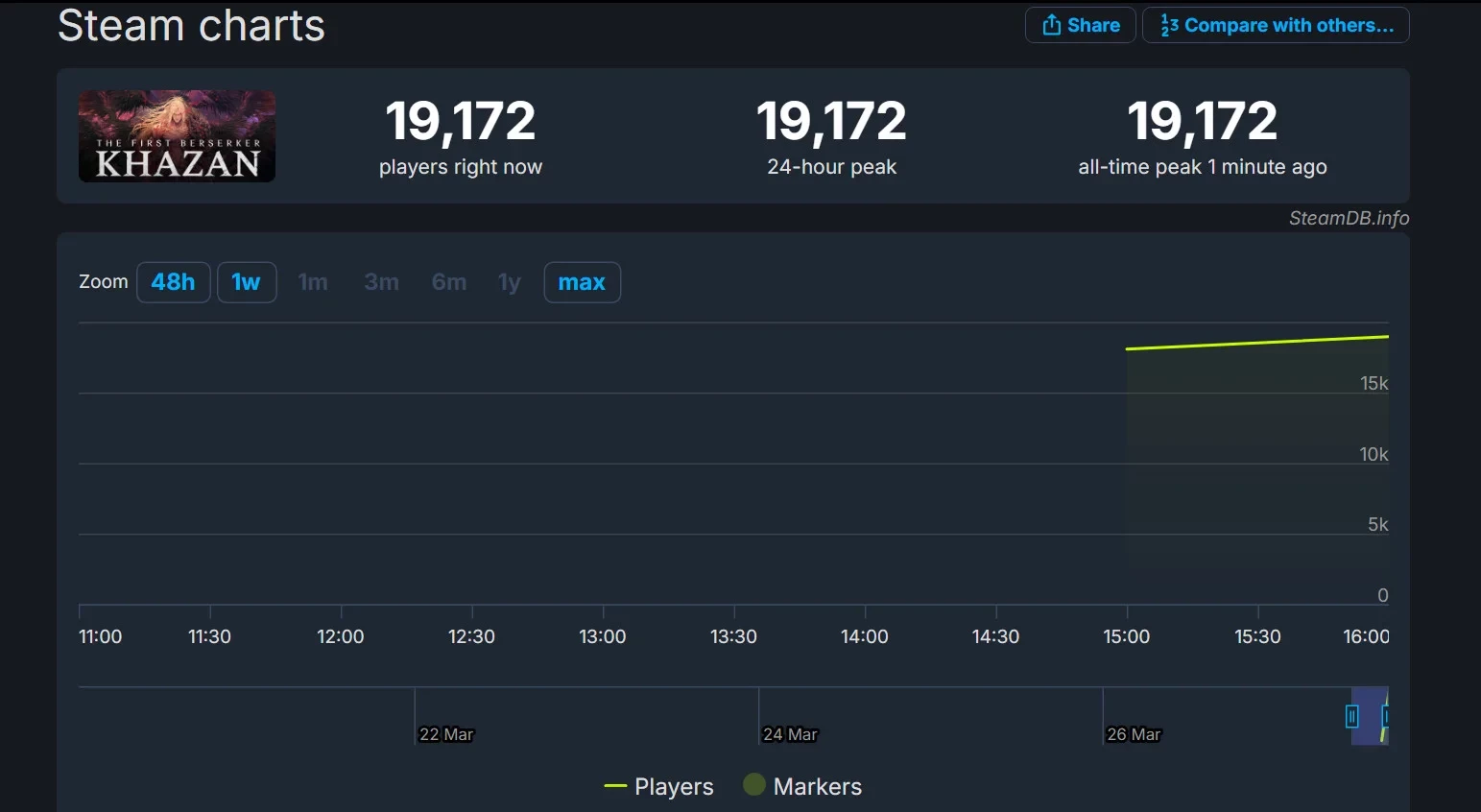
Task: Switch the chart zoom to 1w
Action: click(x=247, y=282)
